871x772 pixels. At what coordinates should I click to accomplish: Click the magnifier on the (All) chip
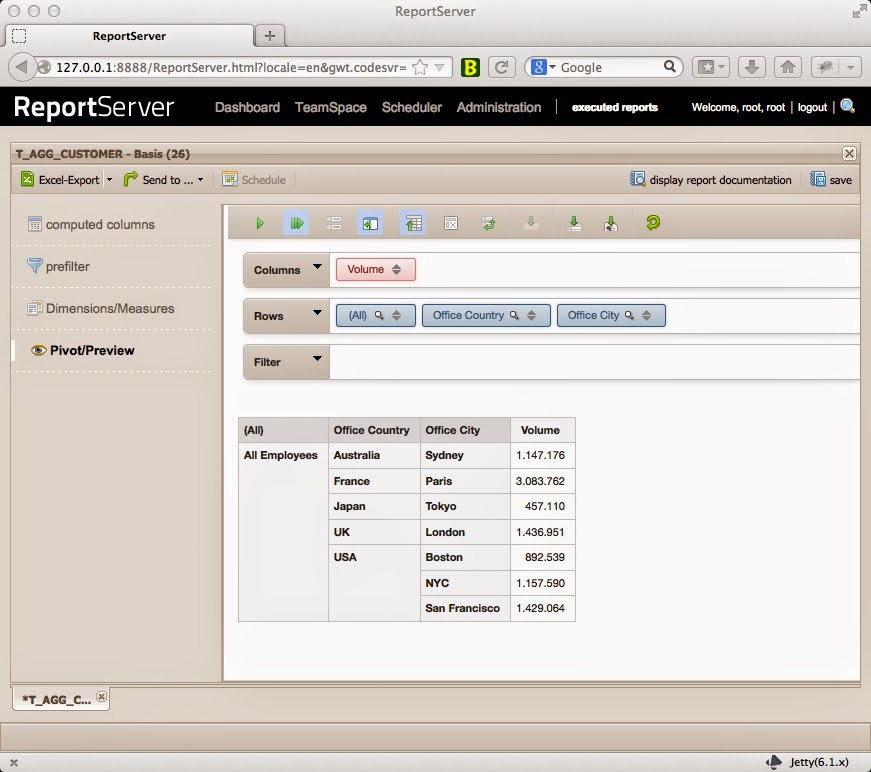pos(379,315)
